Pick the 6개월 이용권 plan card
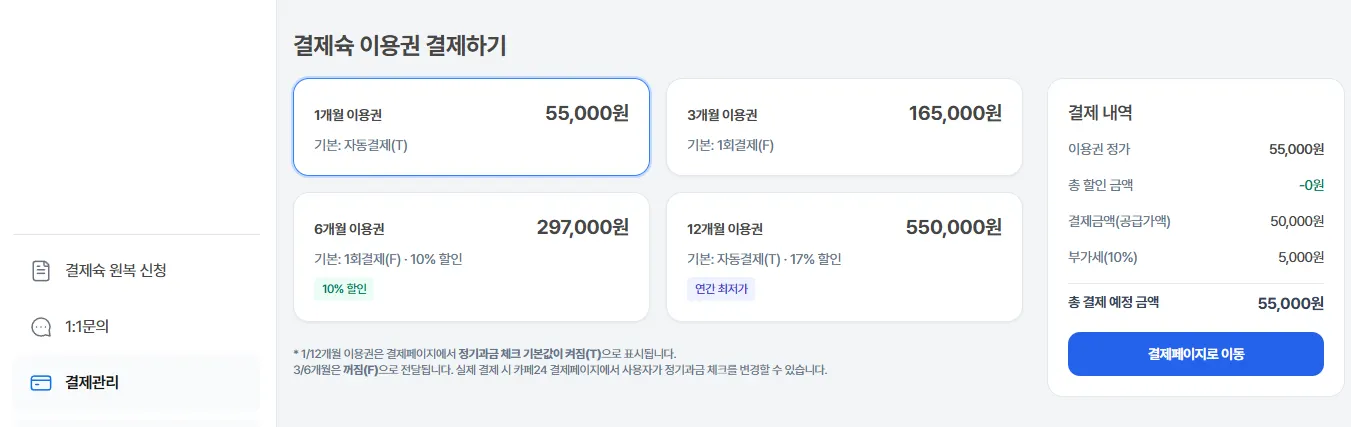Screen dimensions: 1351x427 [471, 257]
